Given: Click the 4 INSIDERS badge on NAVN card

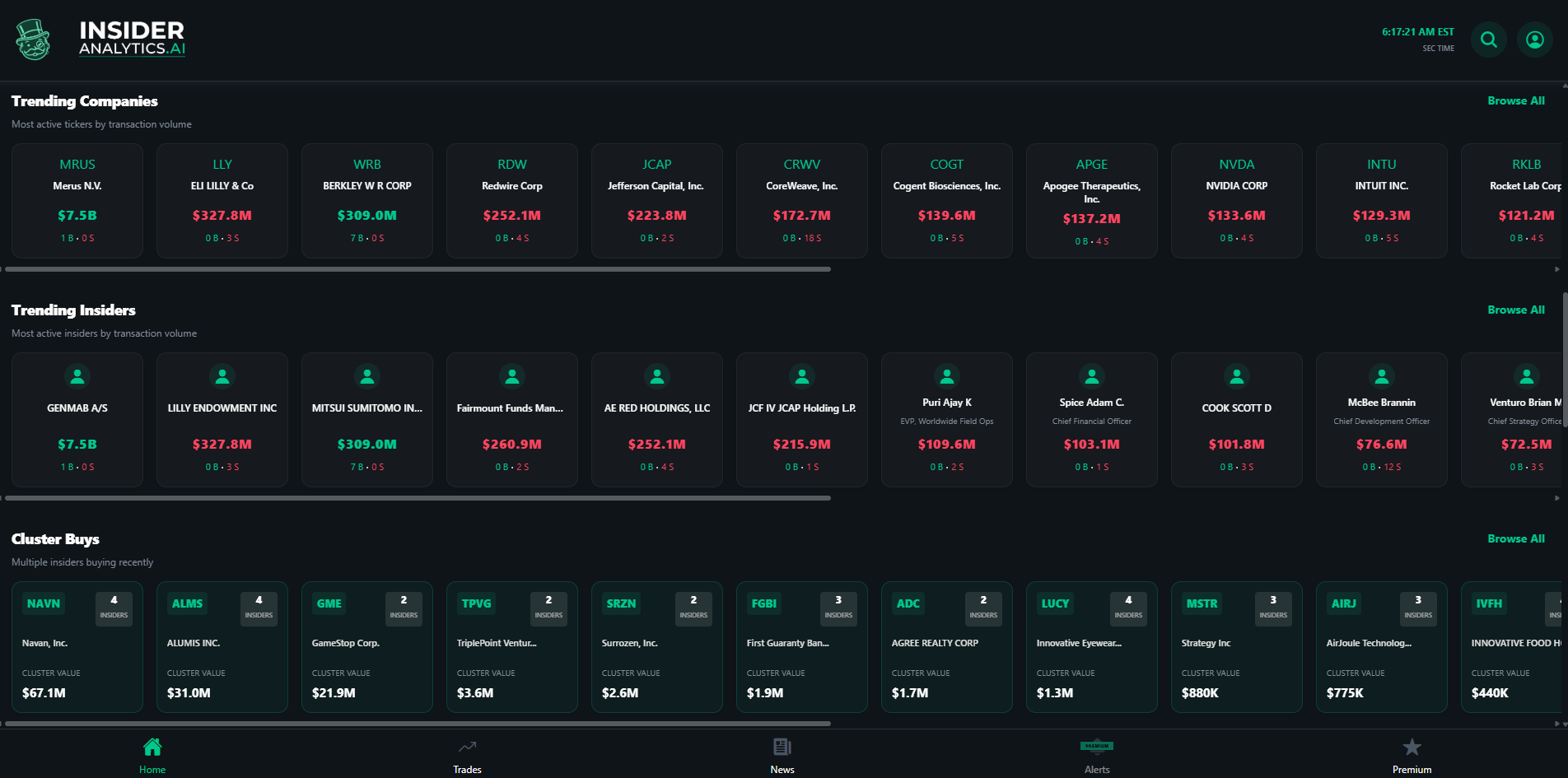Looking at the screenshot, I should click(114, 608).
